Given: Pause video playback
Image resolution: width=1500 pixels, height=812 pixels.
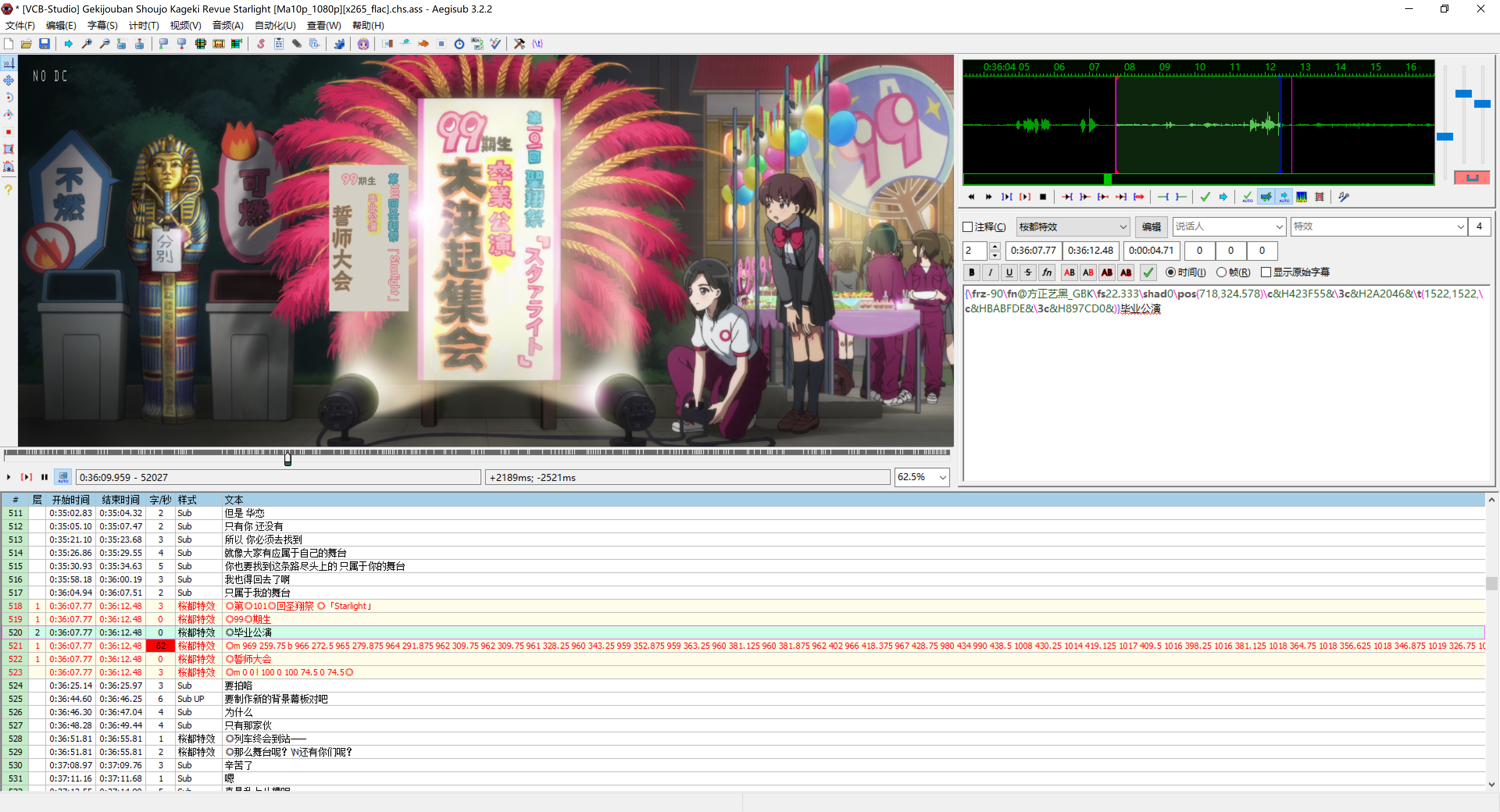Looking at the screenshot, I should 44,477.
